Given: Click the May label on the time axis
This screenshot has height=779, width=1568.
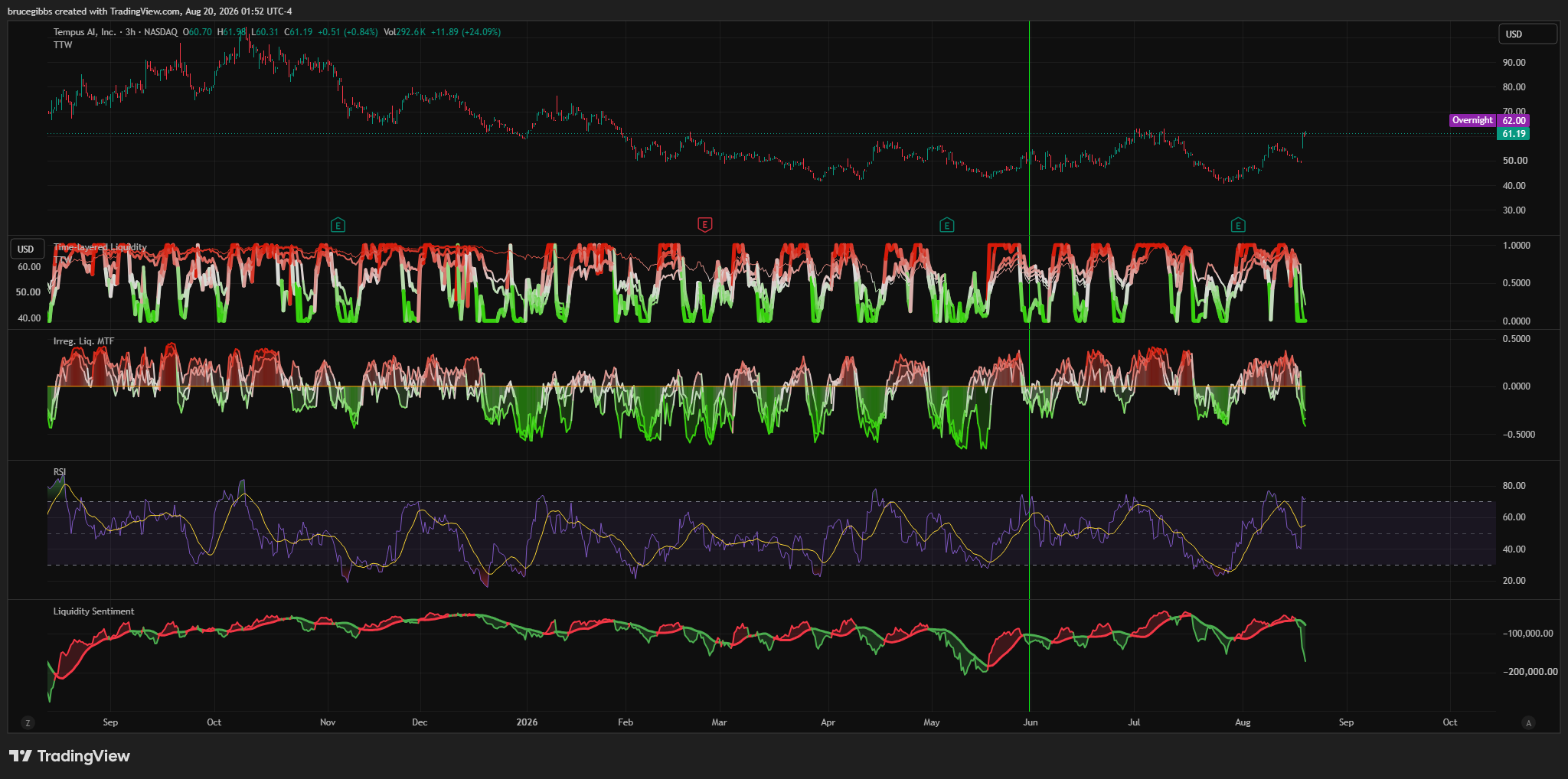Looking at the screenshot, I should (x=932, y=722).
